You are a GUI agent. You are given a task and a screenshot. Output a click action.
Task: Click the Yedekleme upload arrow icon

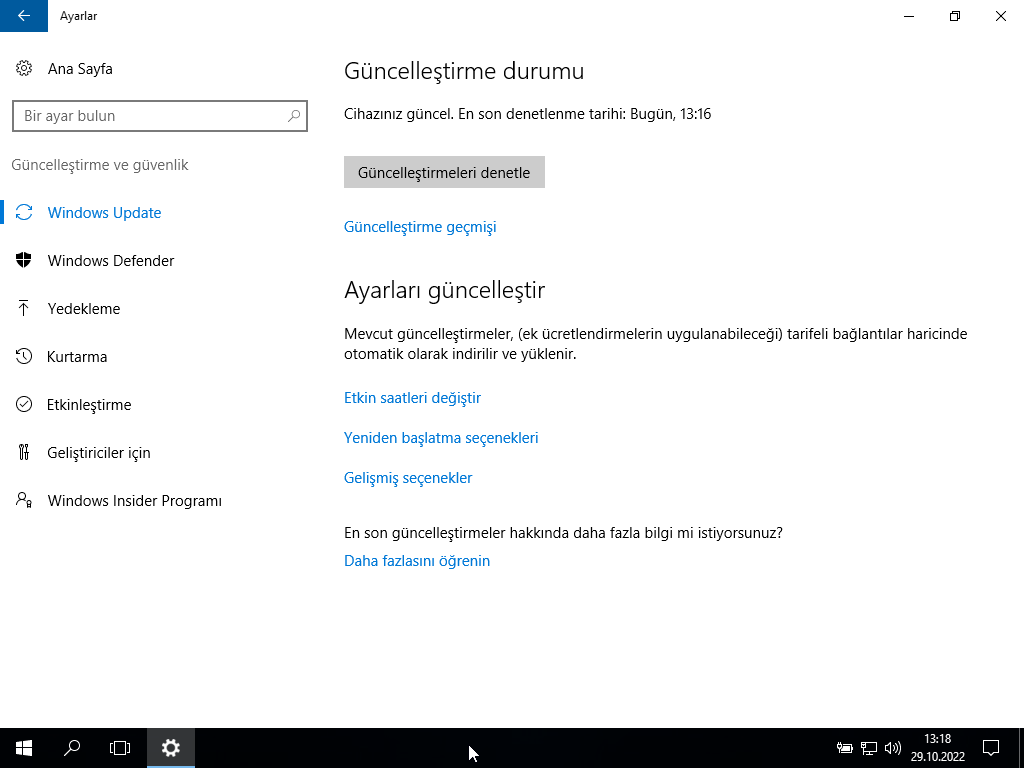pos(24,308)
